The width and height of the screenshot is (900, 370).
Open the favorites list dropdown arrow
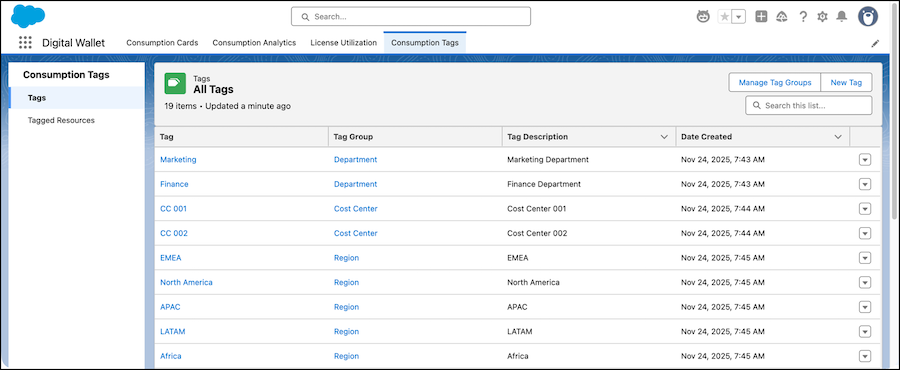[x=739, y=17]
